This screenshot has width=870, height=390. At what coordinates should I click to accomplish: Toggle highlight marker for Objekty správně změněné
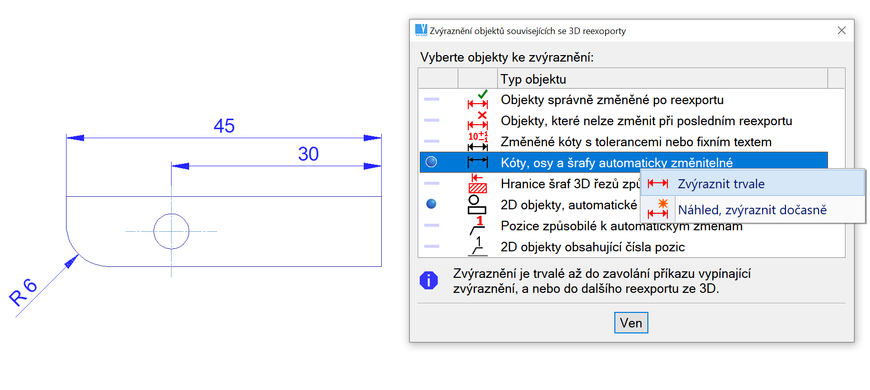(432, 100)
